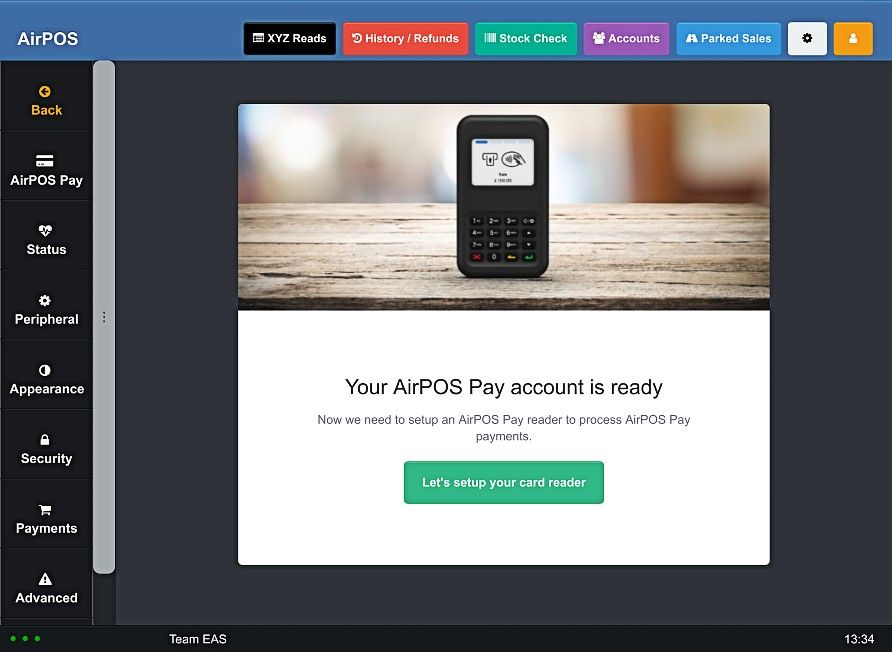Screen dimensions: 892x652
Task: Click Let's setup your card reader
Action: point(503,482)
